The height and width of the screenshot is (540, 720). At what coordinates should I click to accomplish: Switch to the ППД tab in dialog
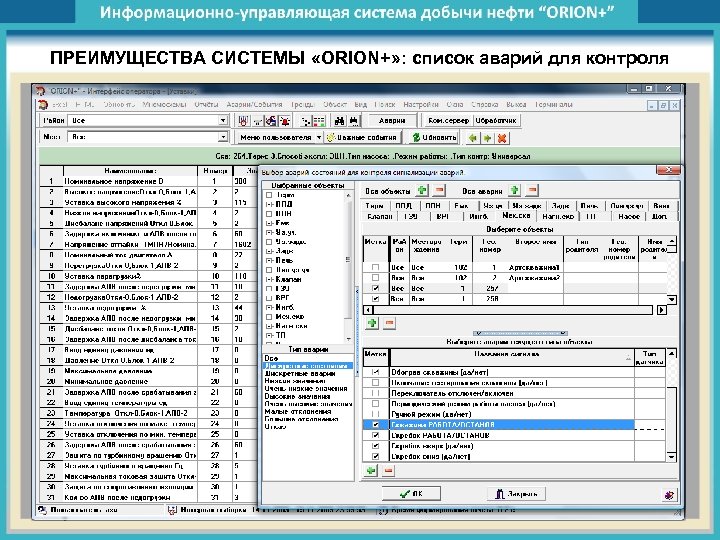(x=404, y=206)
